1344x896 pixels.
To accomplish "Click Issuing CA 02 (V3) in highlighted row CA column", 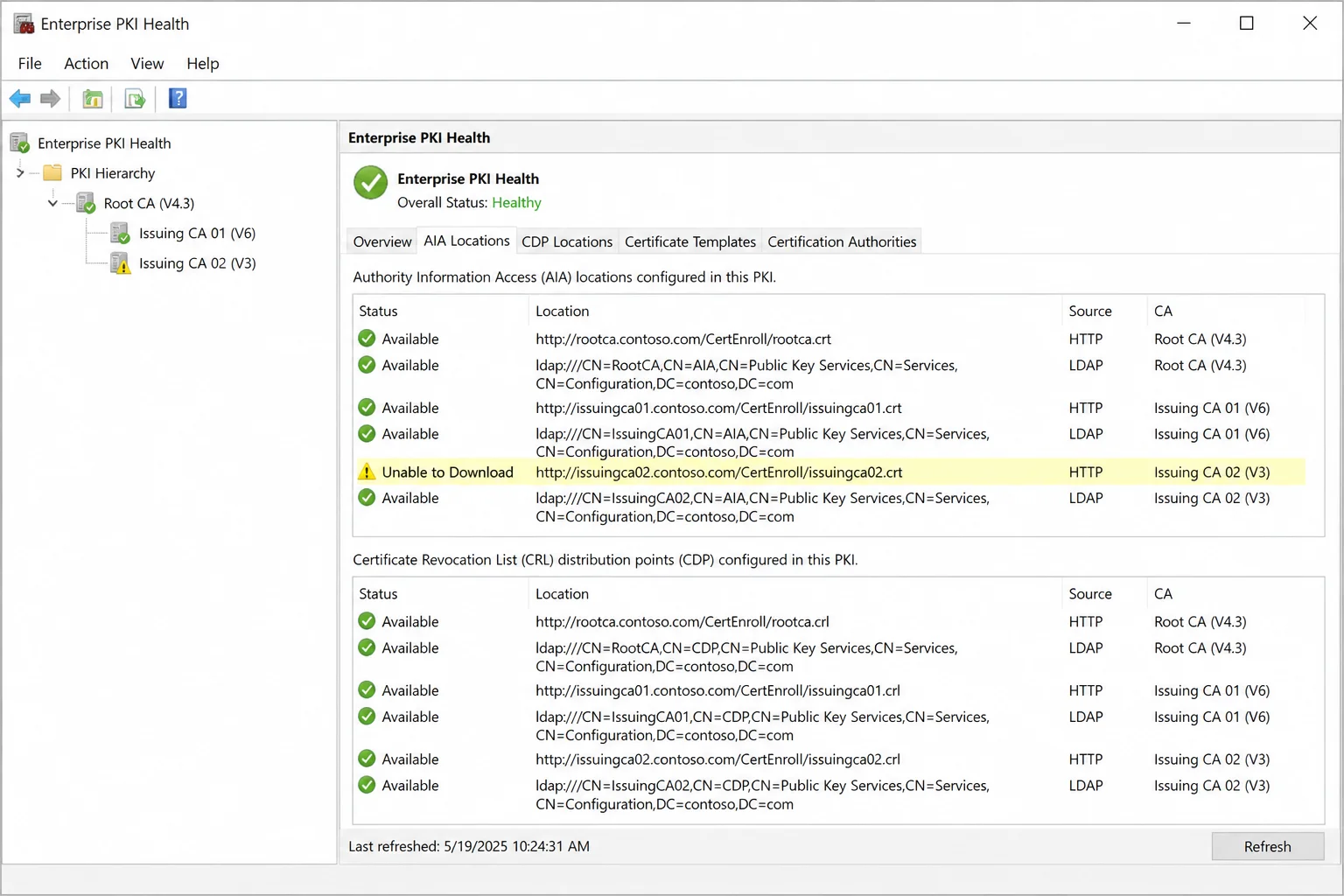I will [x=1211, y=472].
